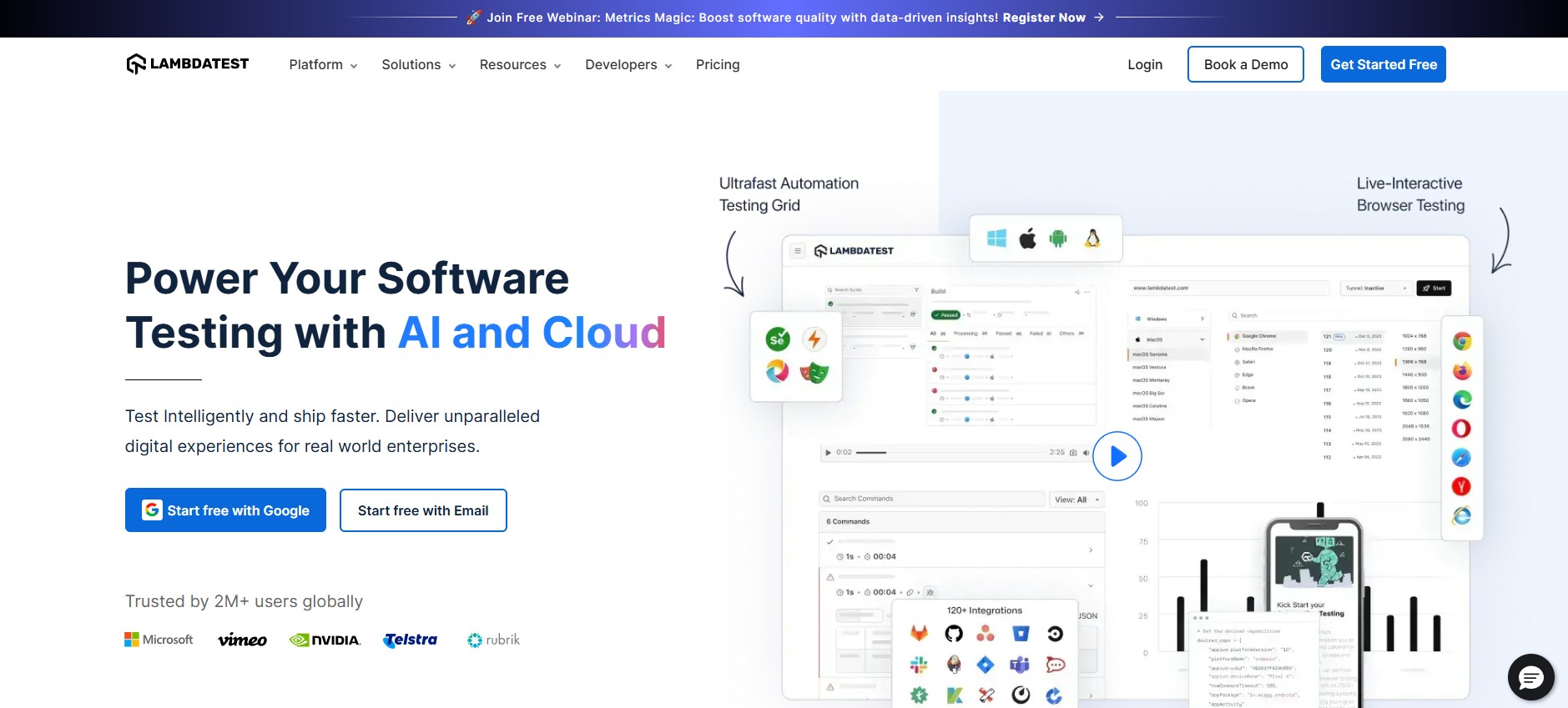Click Get Started Free button
Image resolution: width=1568 pixels, height=708 pixels.
pyautogui.click(x=1383, y=65)
